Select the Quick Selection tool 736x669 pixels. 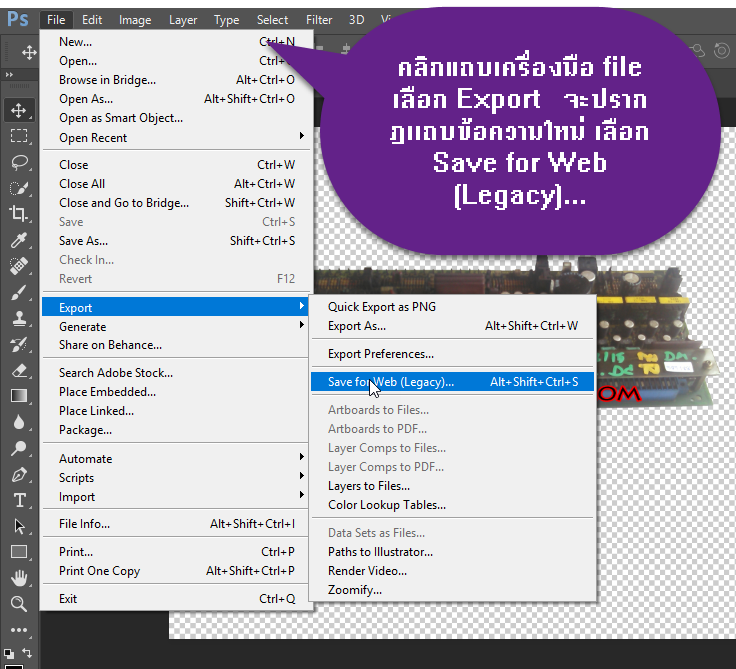click(19, 188)
